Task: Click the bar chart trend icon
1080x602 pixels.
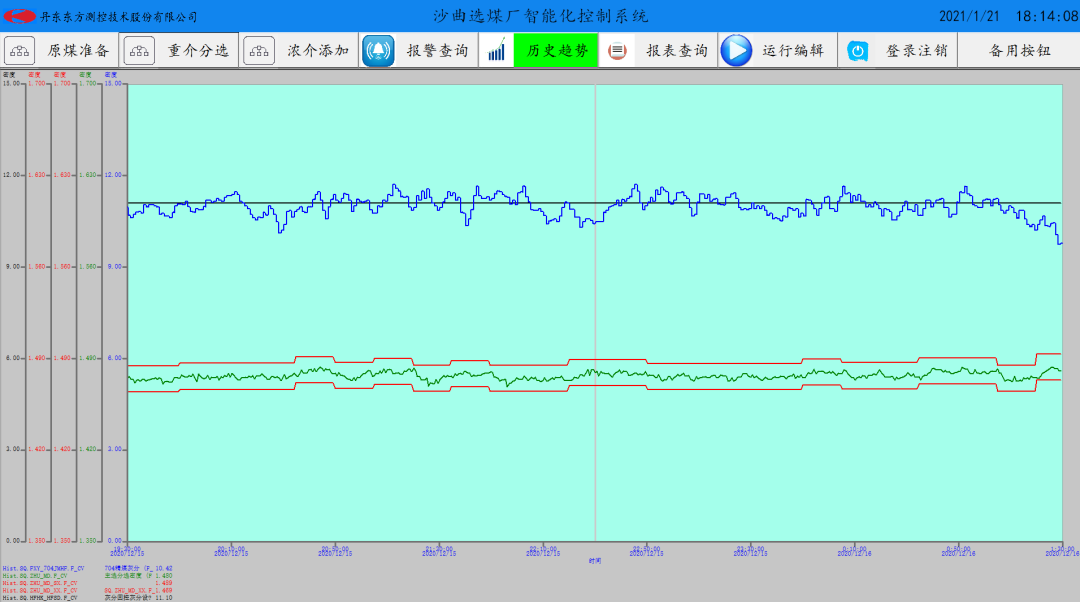Action: [x=497, y=51]
